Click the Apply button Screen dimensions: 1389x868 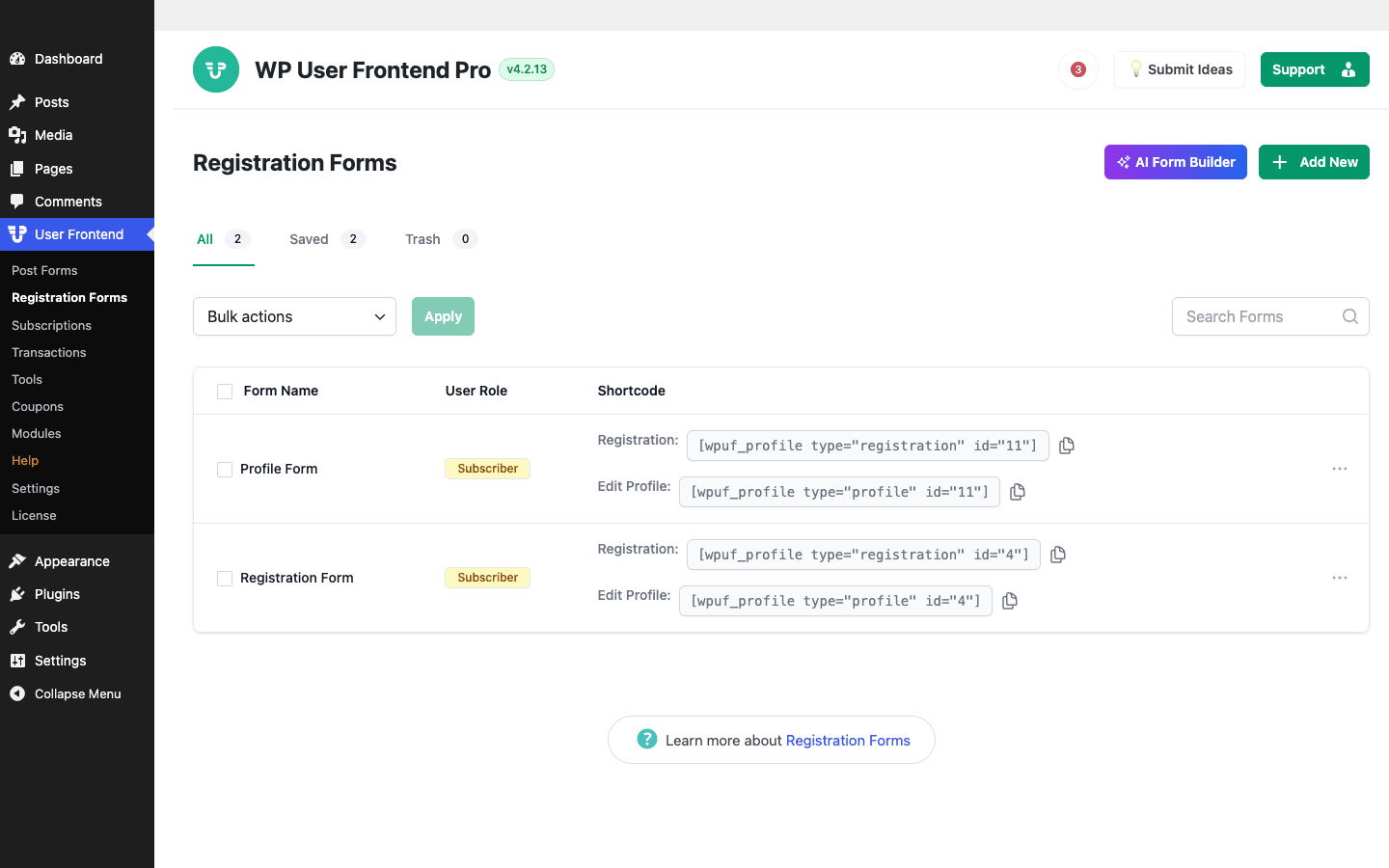coord(443,316)
